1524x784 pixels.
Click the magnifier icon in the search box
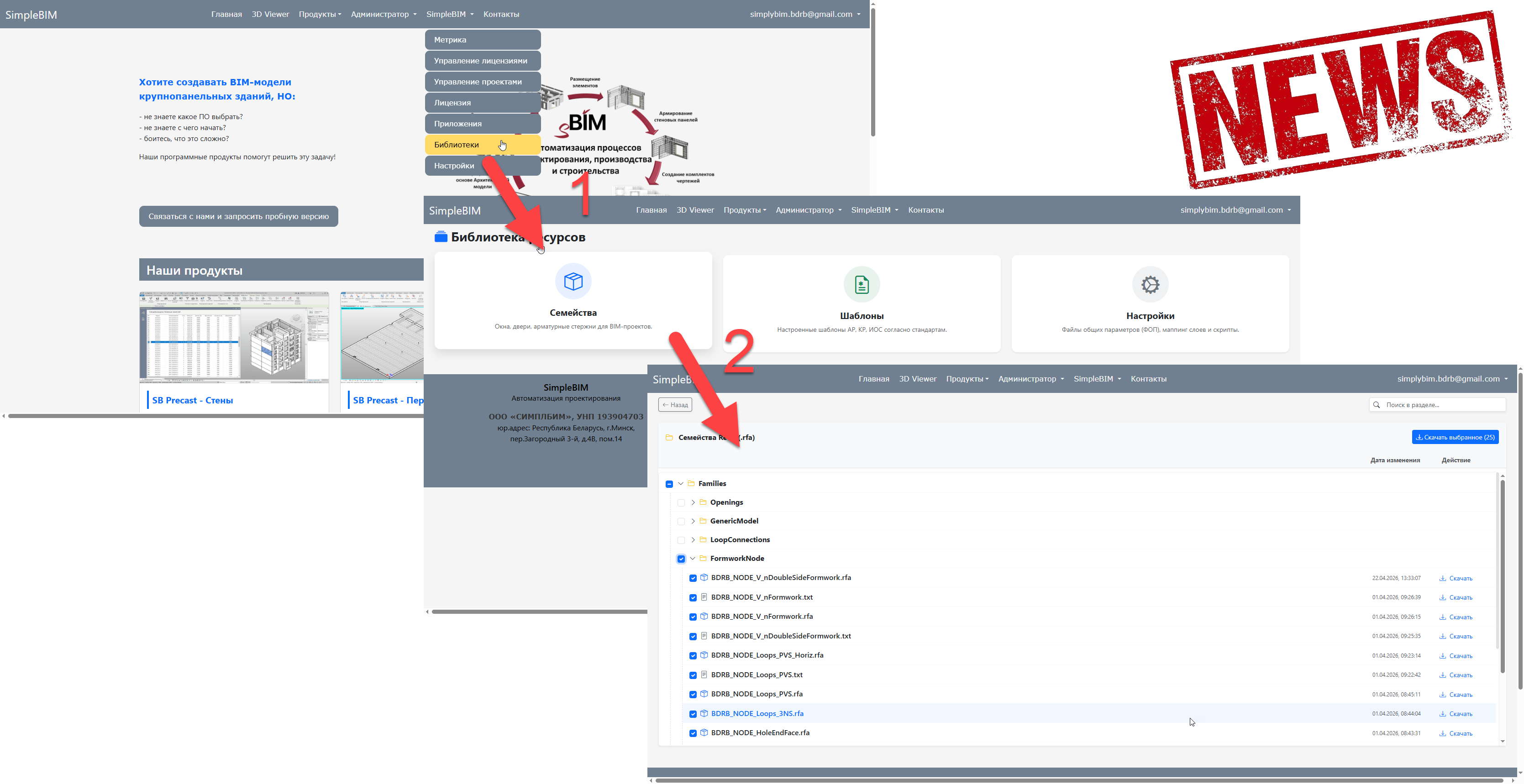(x=1377, y=405)
